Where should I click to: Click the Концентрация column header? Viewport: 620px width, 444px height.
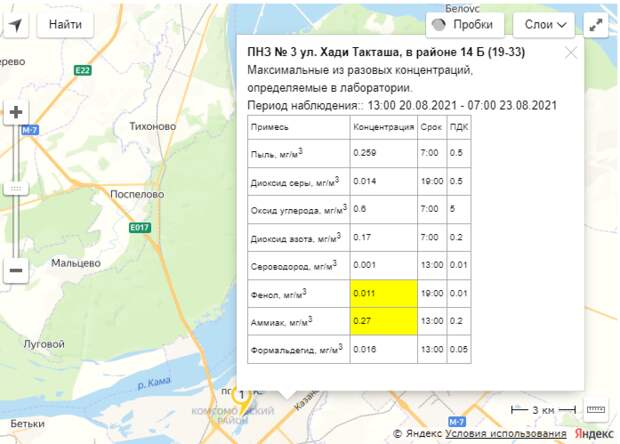tap(383, 128)
